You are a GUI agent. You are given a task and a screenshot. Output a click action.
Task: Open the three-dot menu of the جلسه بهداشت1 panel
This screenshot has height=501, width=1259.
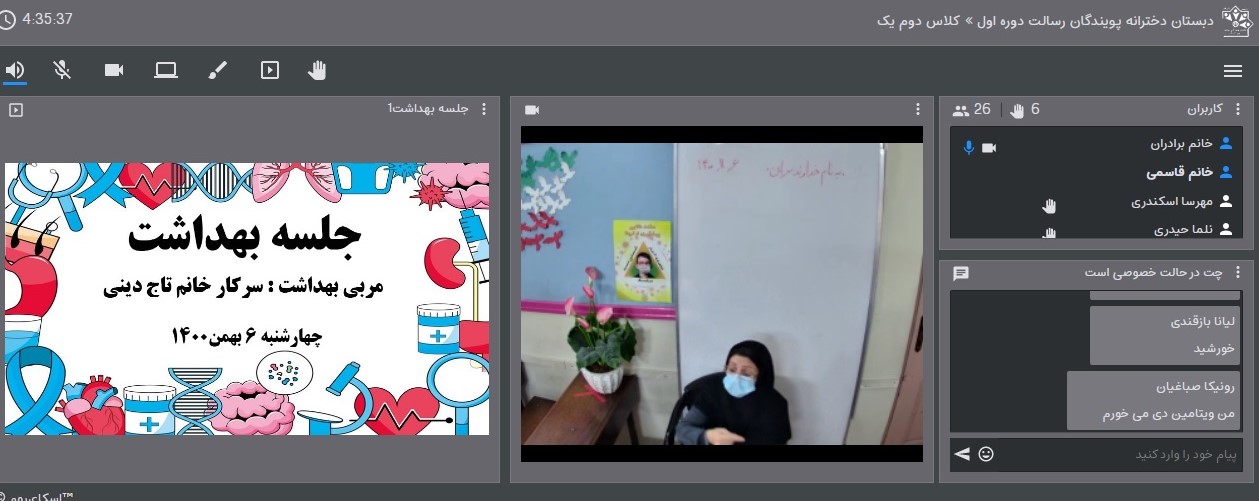point(485,109)
